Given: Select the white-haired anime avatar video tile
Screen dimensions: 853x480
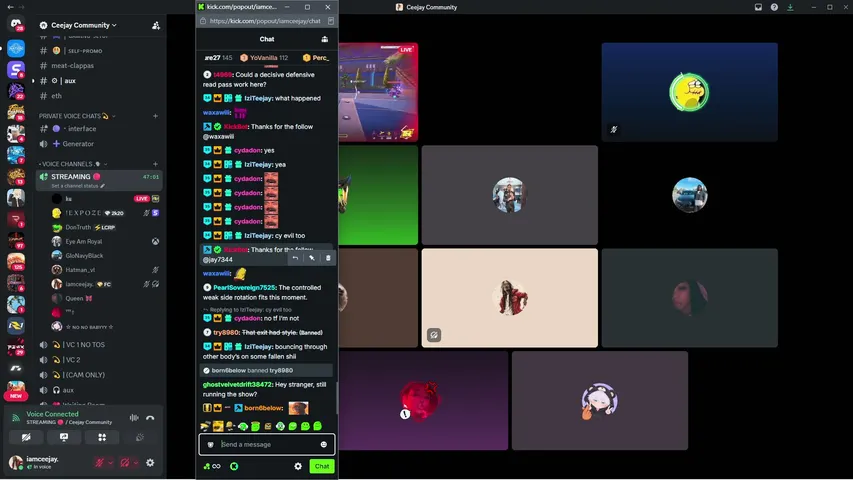Looking at the screenshot, I should [x=599, y=401].
